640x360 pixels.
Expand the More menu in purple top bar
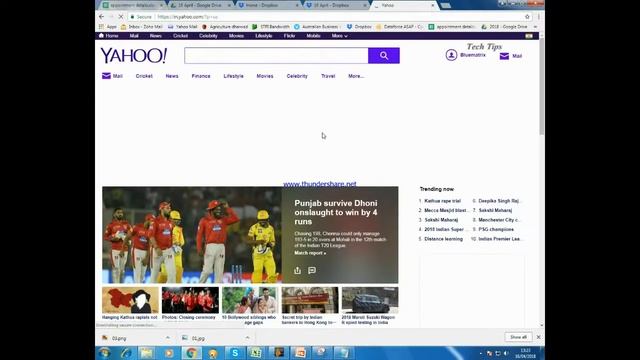tap(339, 36)
